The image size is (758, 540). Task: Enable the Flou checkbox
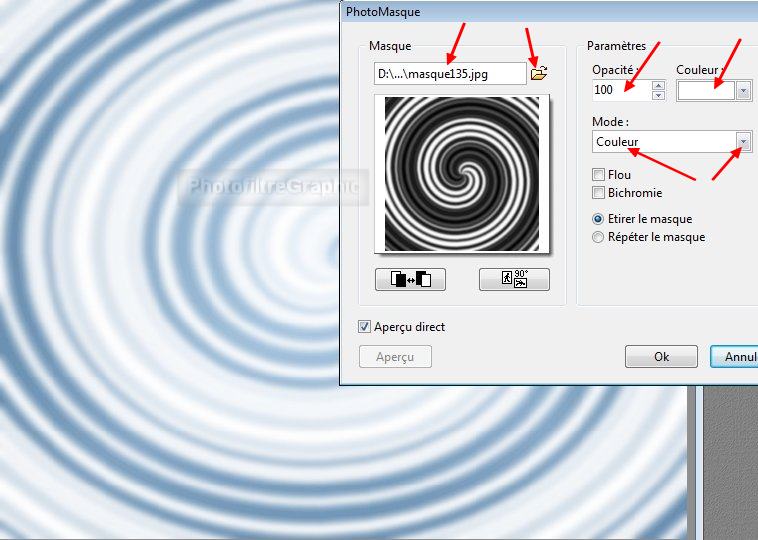tap(599, 175)
